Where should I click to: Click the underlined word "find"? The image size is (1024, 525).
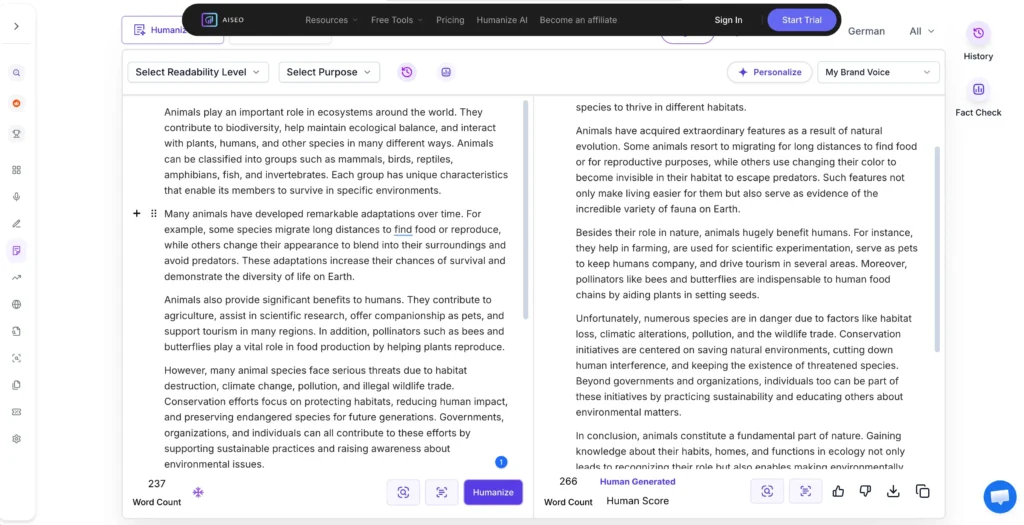click(x=403, y=230)
